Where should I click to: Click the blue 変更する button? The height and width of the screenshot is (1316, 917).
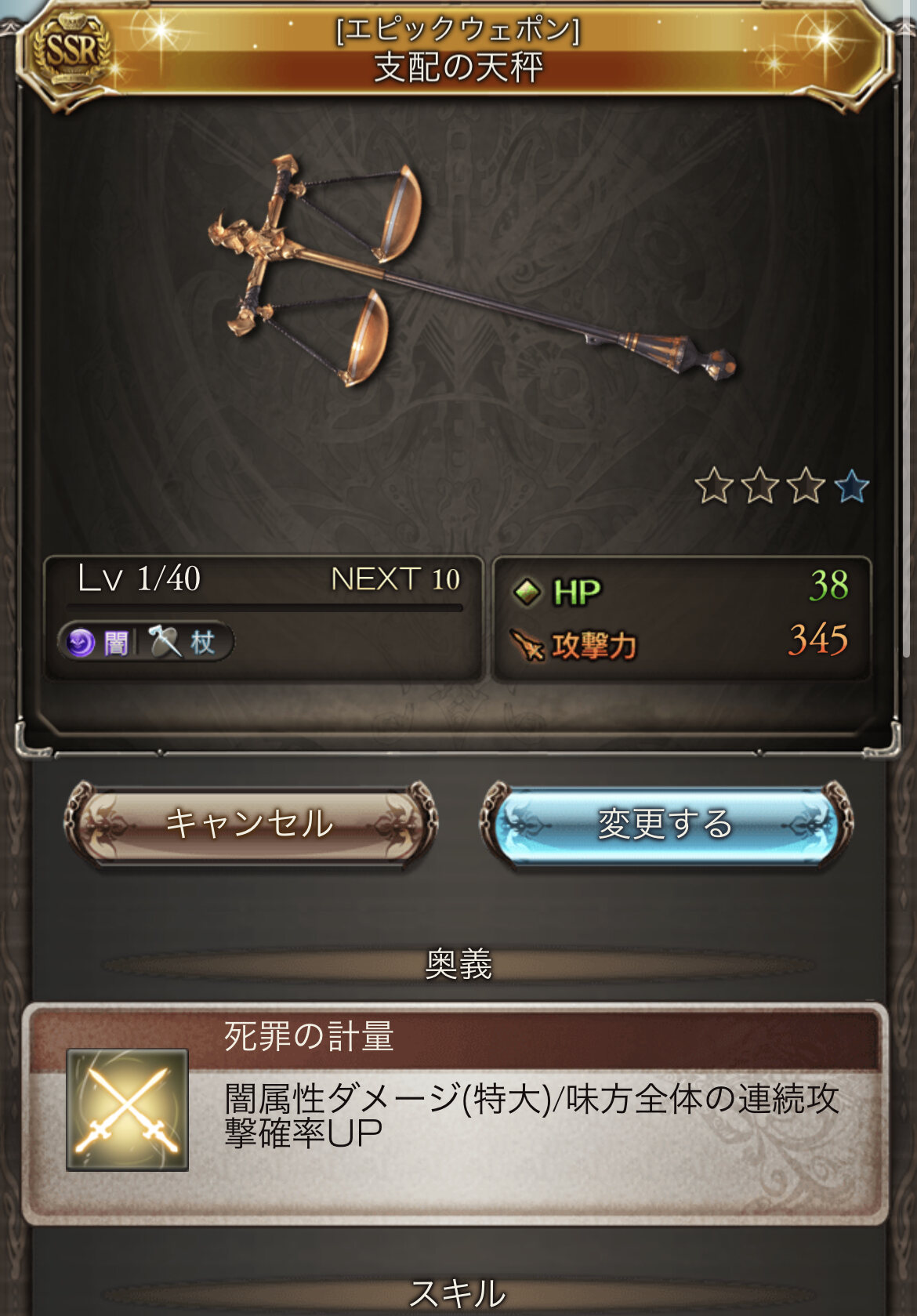665,825
